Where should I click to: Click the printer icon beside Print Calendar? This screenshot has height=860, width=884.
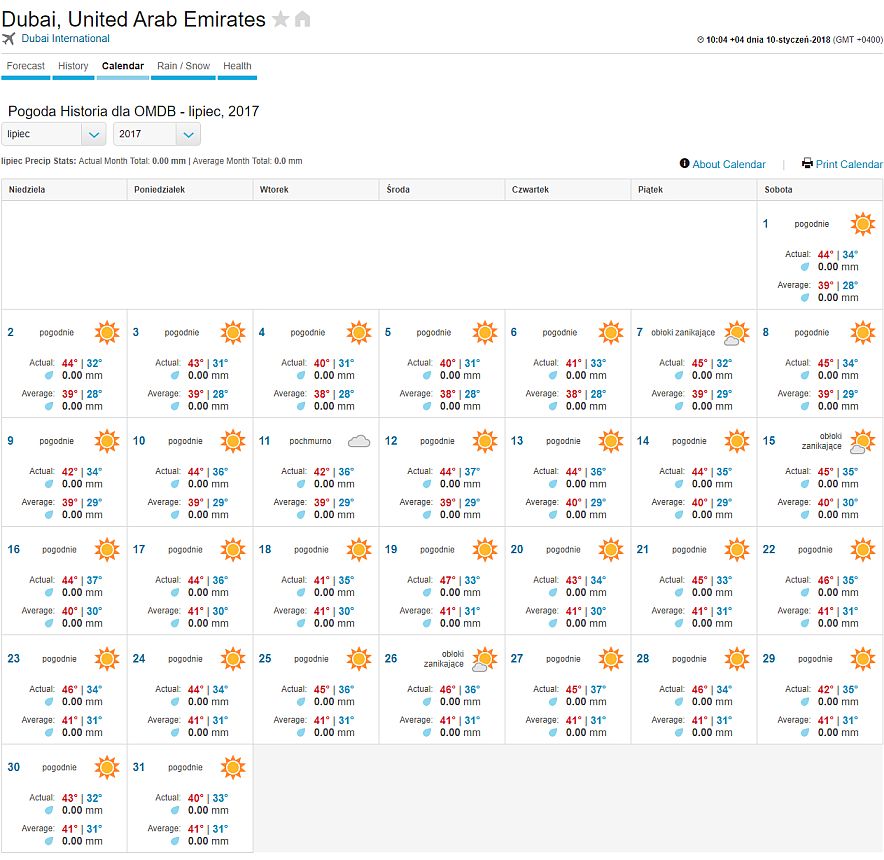tap(807, 163)
